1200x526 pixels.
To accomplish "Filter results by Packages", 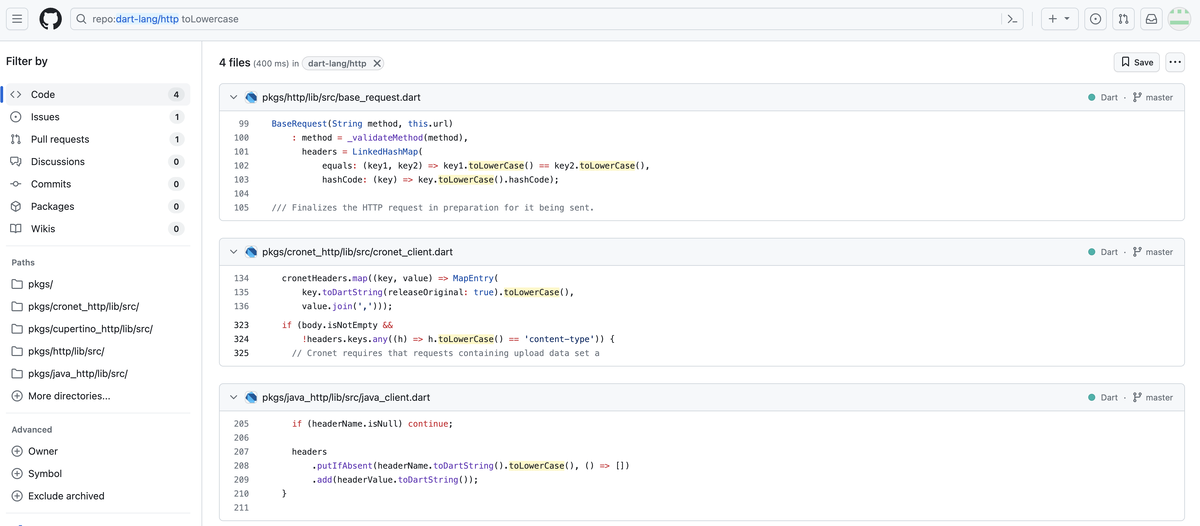I will pos(96,206).
